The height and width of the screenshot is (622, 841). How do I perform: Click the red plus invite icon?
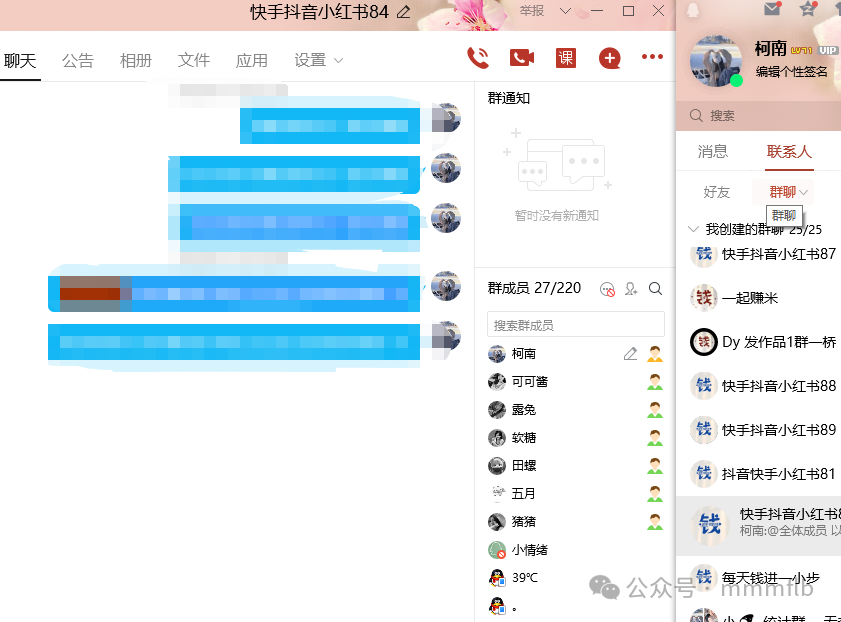(x=609, y=58)
